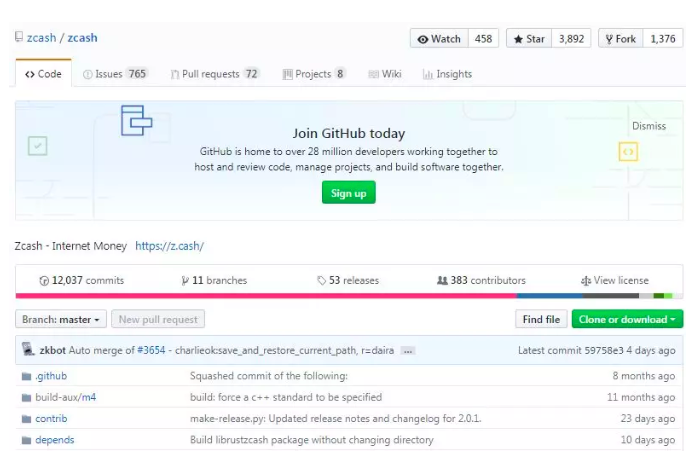This screenshot has height=470, width=698.
Task: Open the Branch: master dropdown
Action: coord(61,319)
